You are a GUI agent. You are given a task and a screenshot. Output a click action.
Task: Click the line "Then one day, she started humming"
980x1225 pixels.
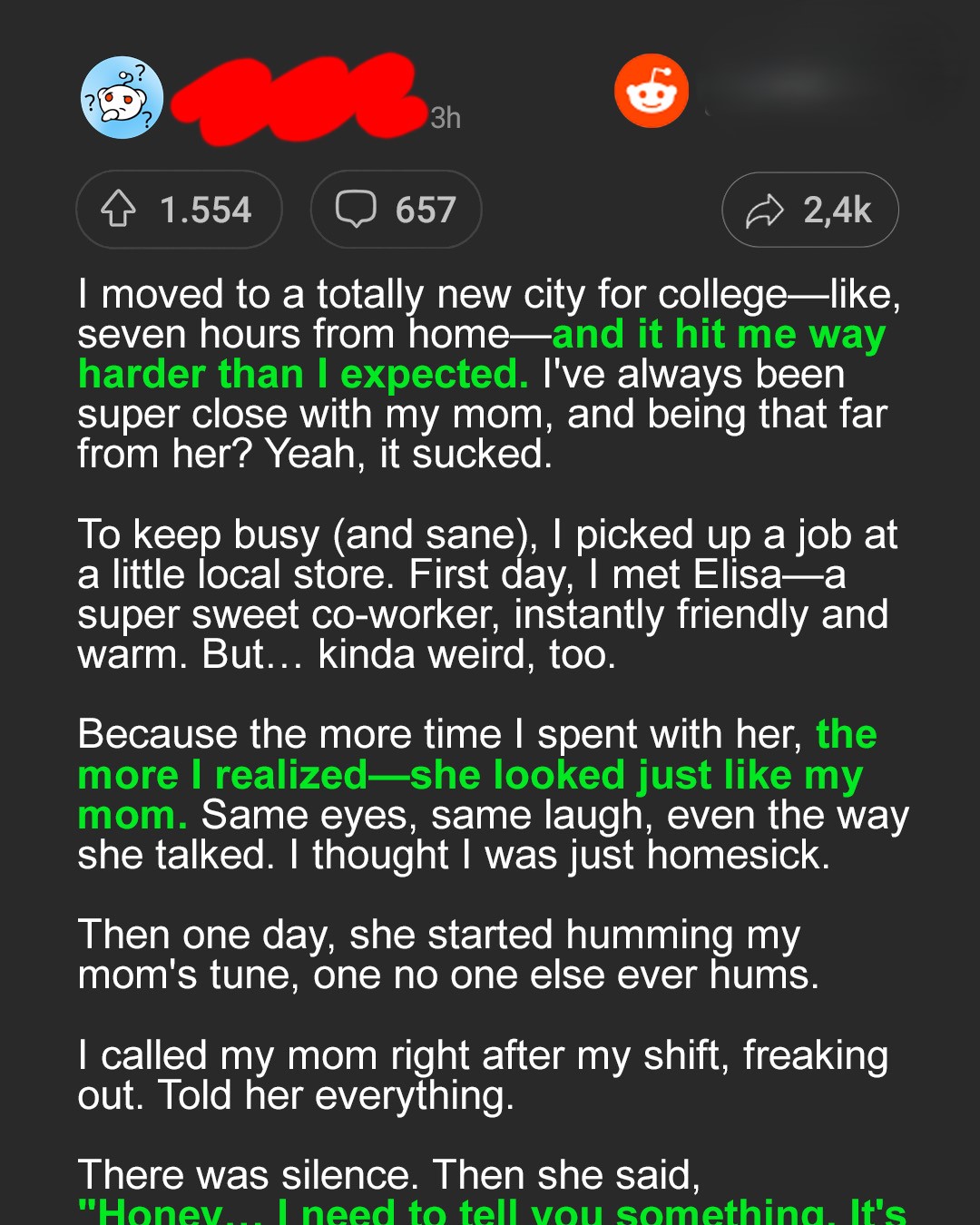click(x=439, y=936)
